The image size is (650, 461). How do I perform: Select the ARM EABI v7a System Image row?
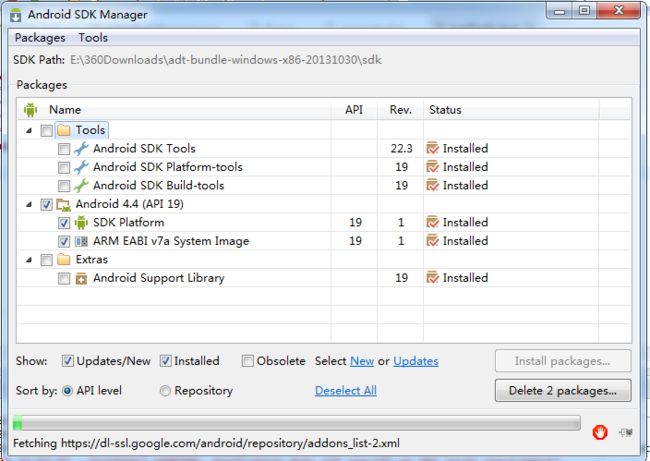(324, 241)
